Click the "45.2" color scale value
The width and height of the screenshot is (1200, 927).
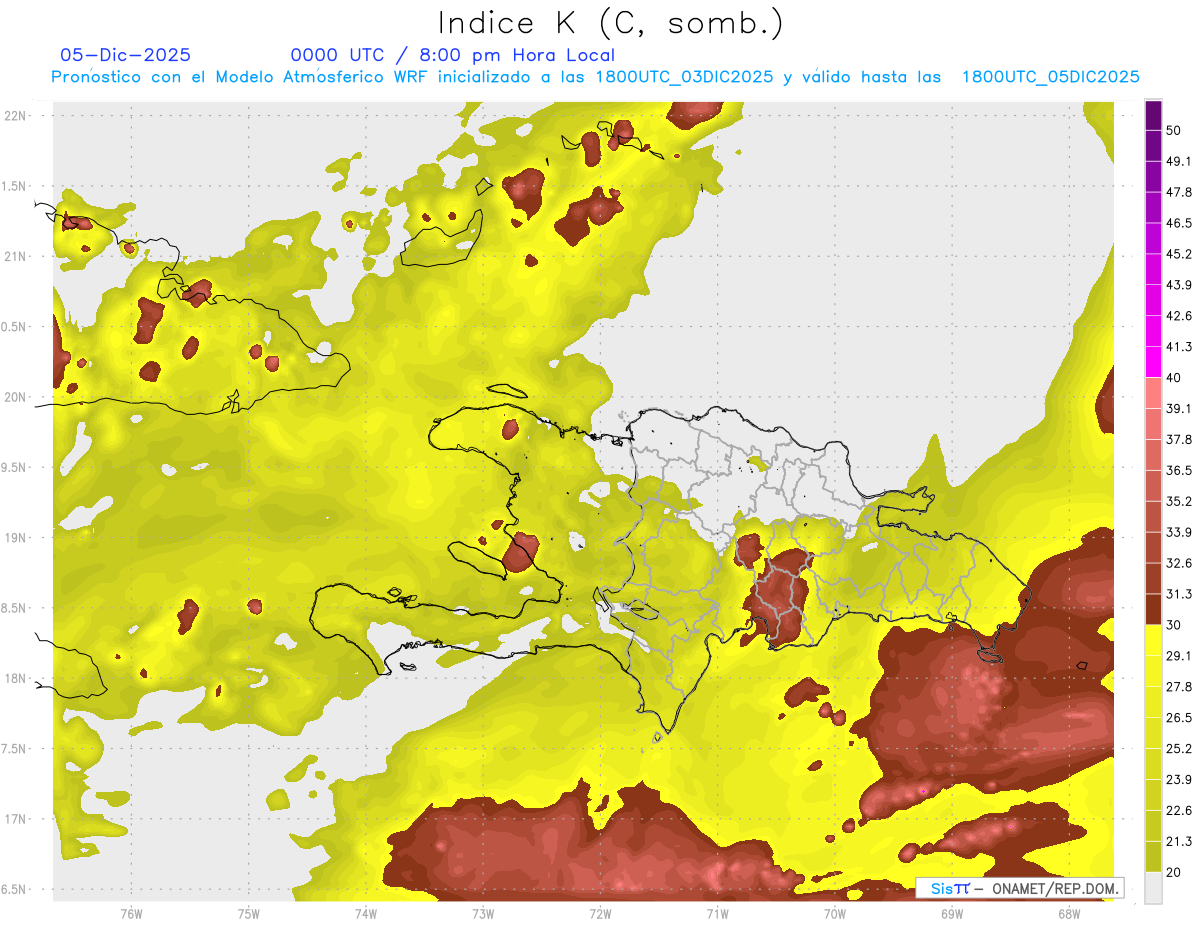[x=1178, y=254]
